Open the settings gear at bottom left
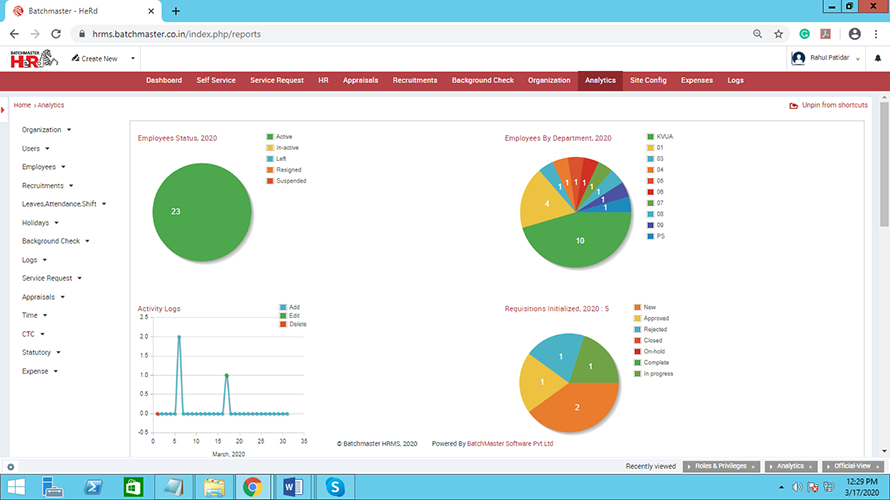The width and height of the screenshot is (890, 500). (x=10, y=466)
